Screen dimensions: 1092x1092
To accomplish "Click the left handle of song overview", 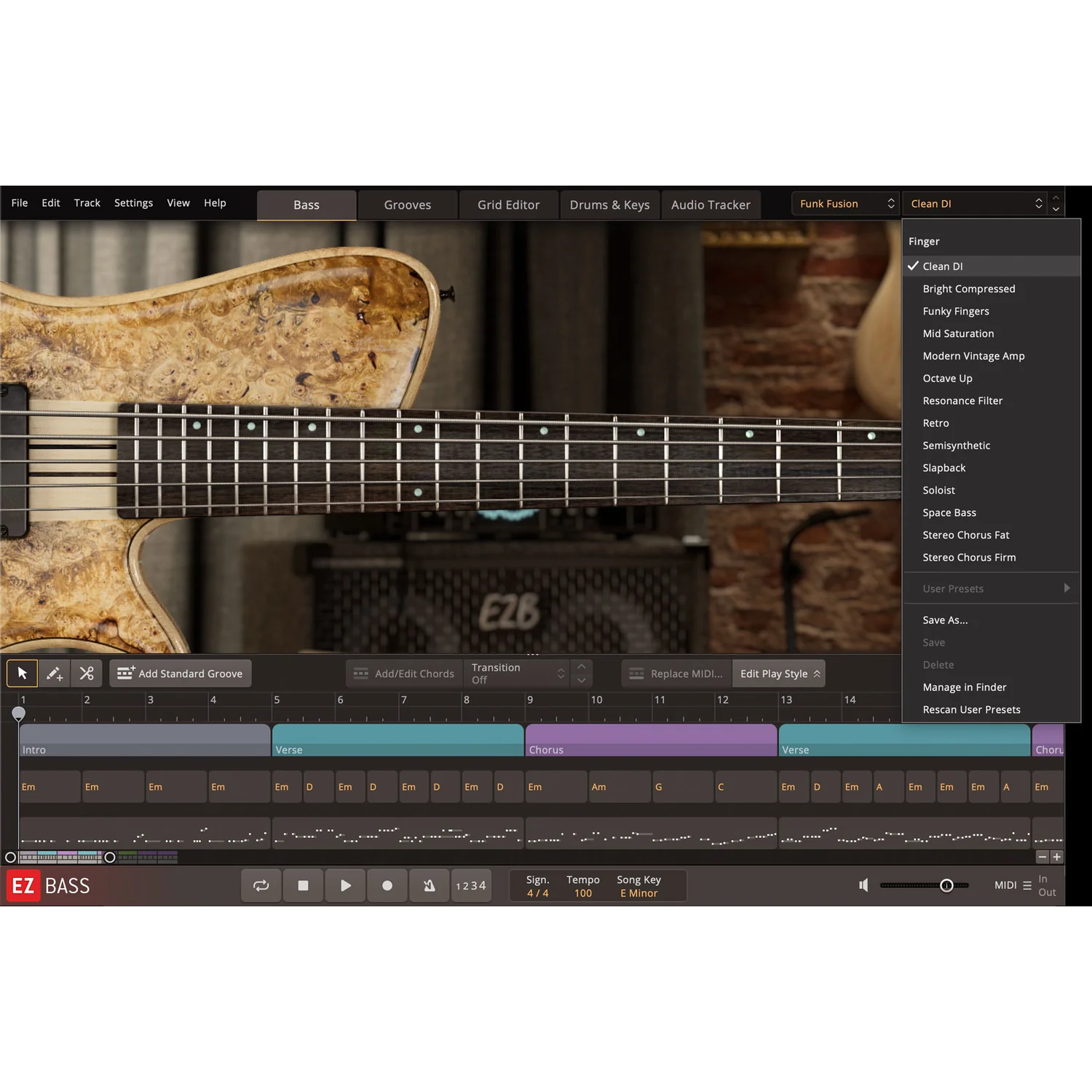I will point(10,858).
